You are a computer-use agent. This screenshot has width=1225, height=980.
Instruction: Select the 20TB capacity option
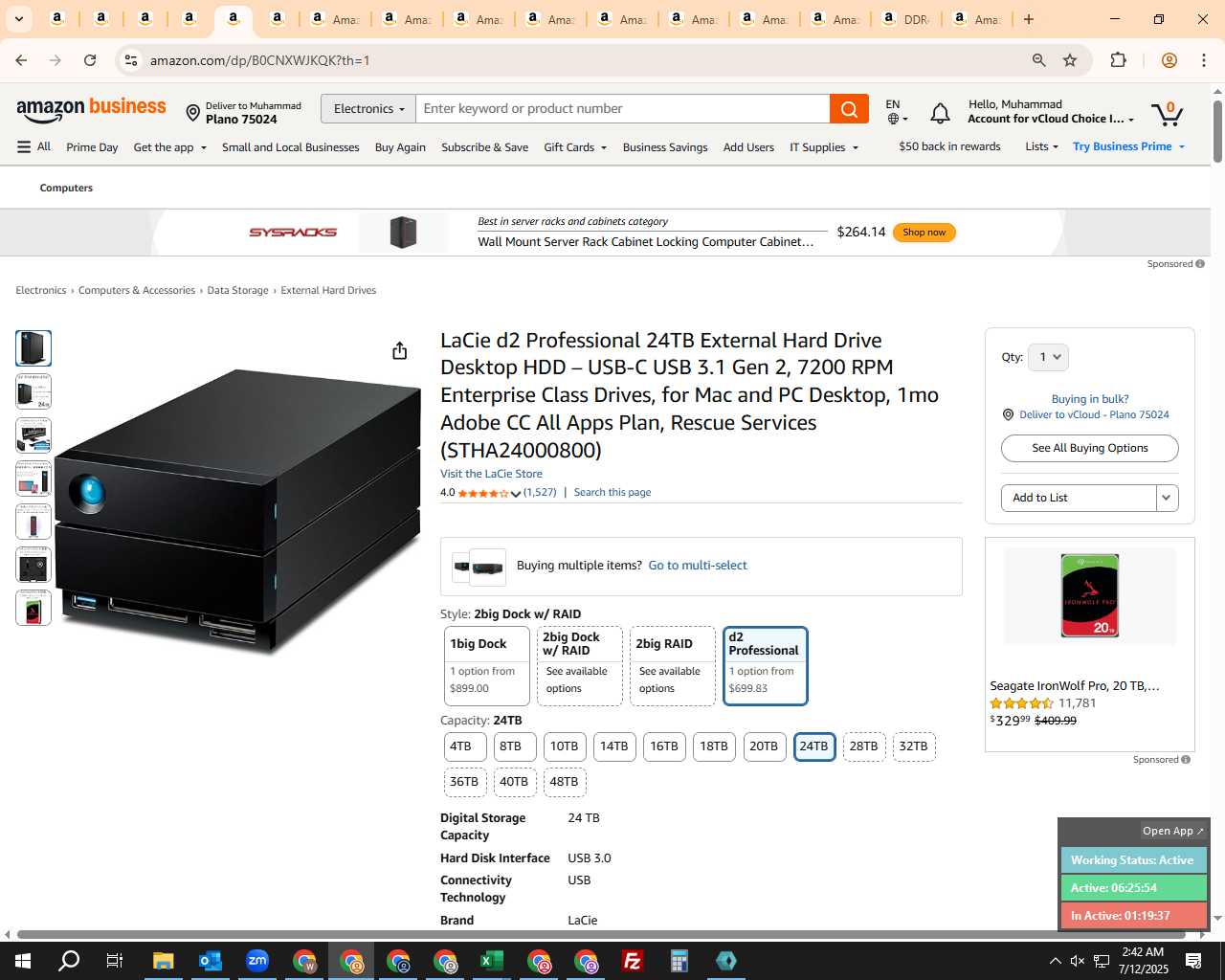coord(764,746)
